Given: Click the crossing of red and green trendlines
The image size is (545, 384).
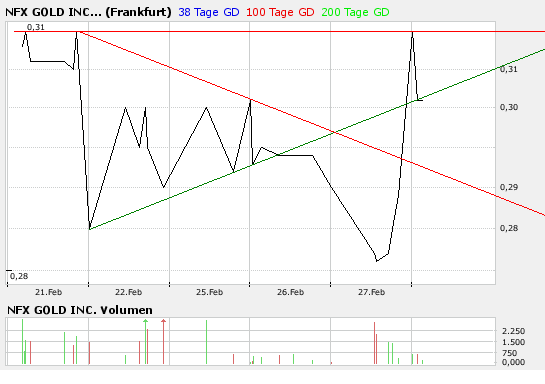Looking at the screenshot, I should click(x=334, y=132).
